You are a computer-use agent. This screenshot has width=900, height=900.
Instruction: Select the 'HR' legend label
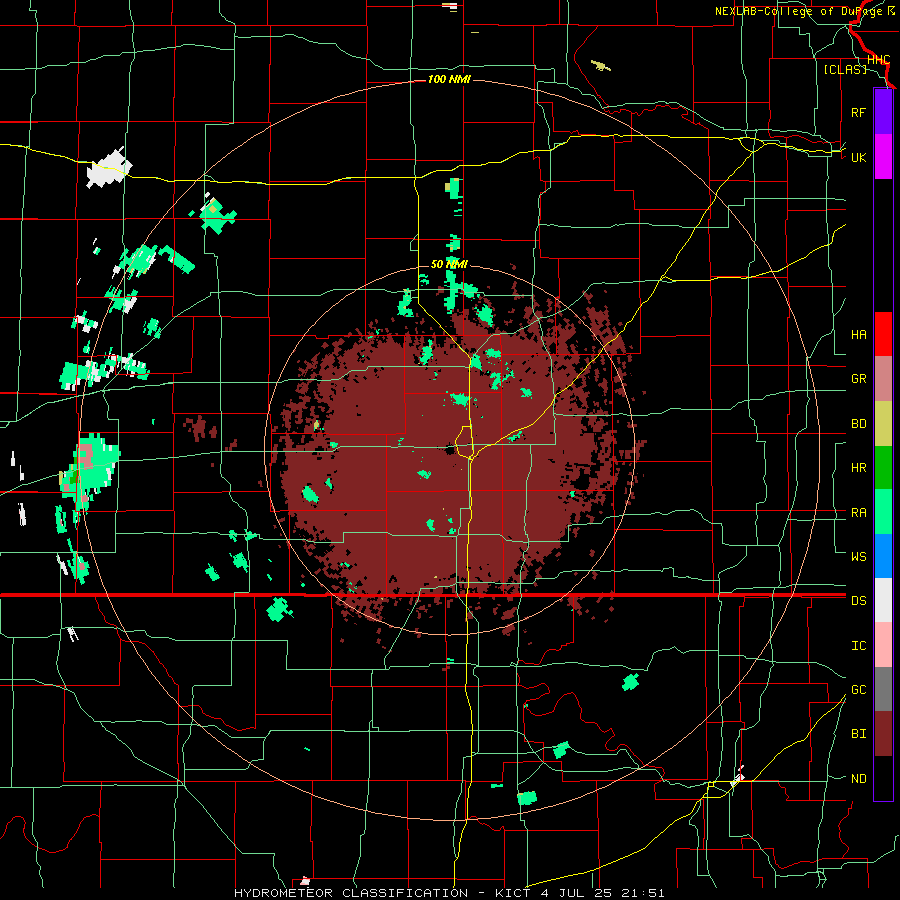click(858, 468)
